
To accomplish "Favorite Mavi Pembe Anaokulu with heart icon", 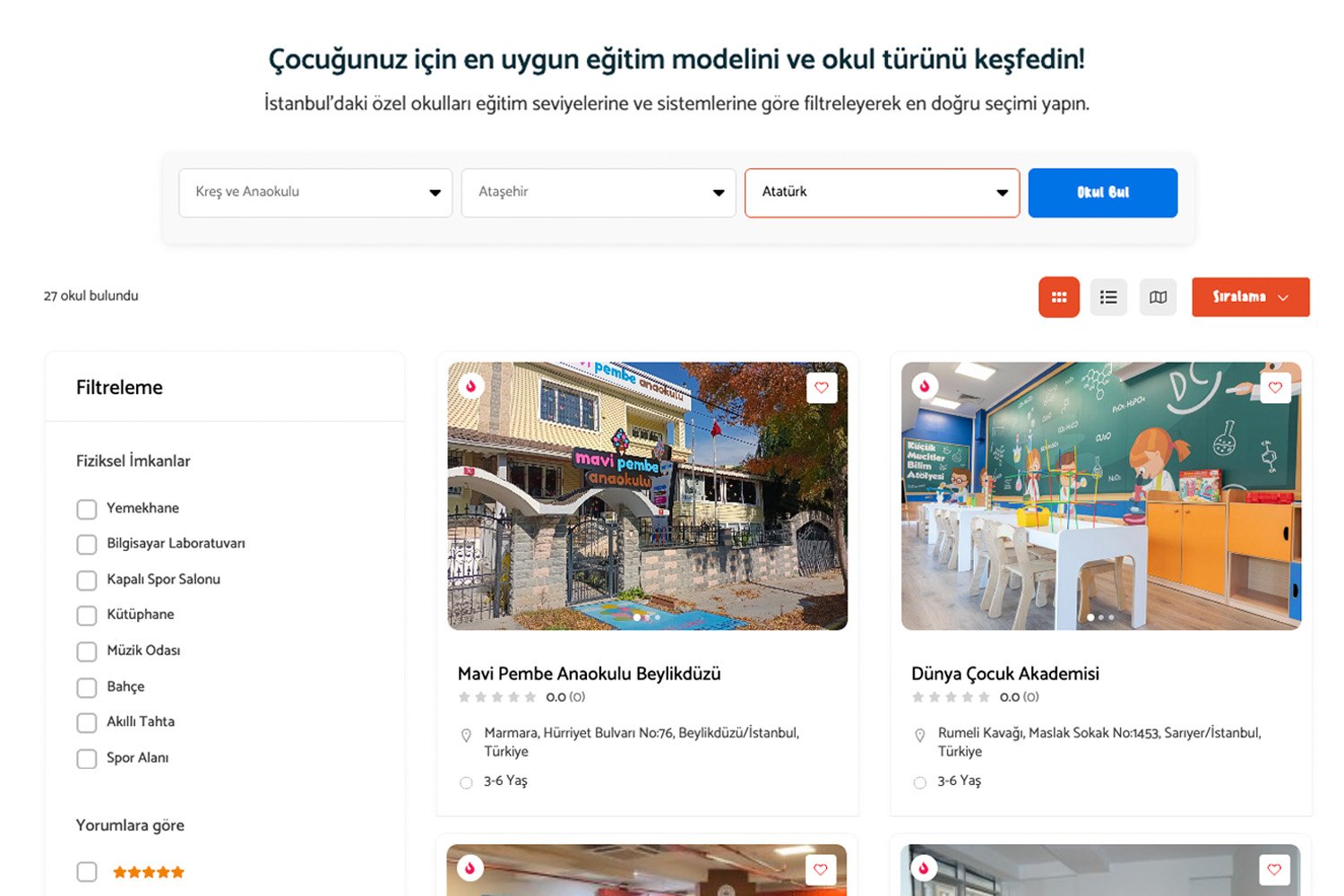I will click(x=822, y=388).
